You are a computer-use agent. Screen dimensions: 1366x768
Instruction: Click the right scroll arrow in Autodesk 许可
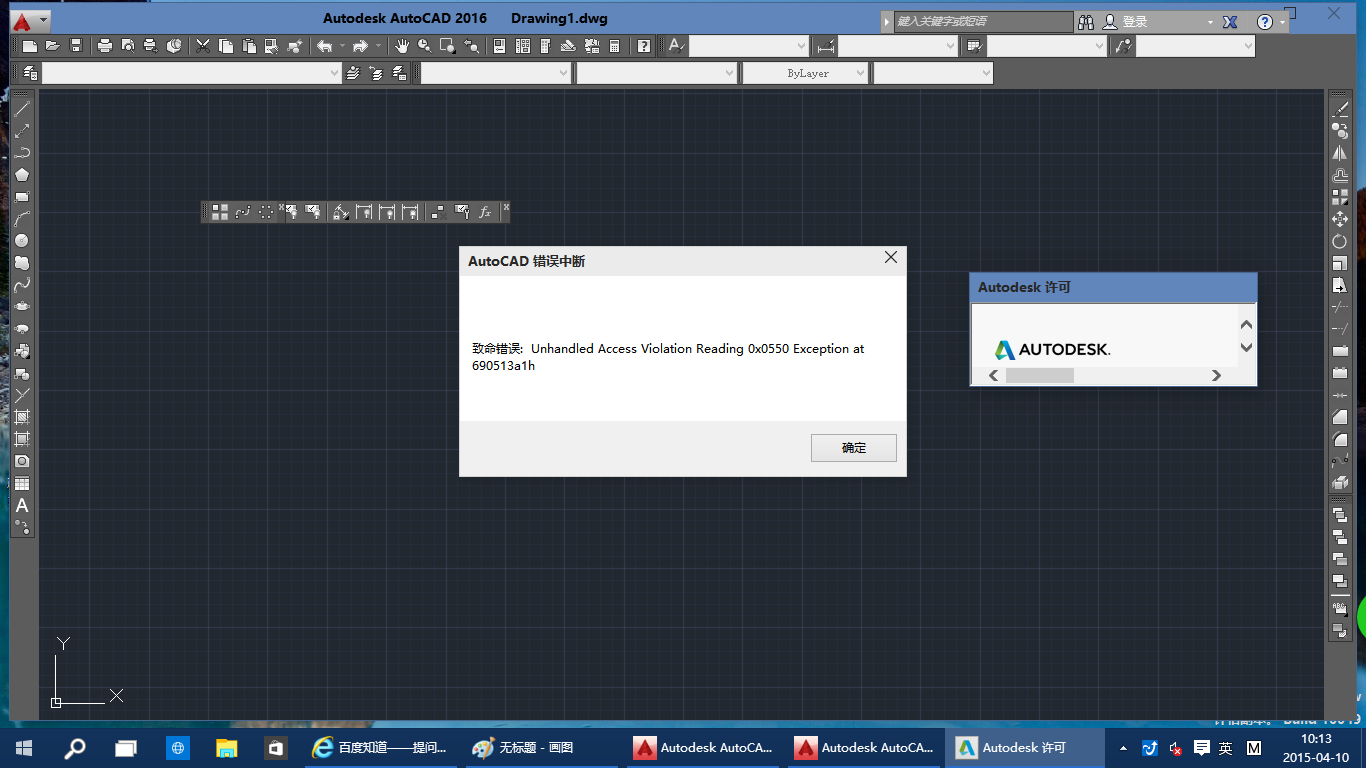click(x=1216, y=375)
